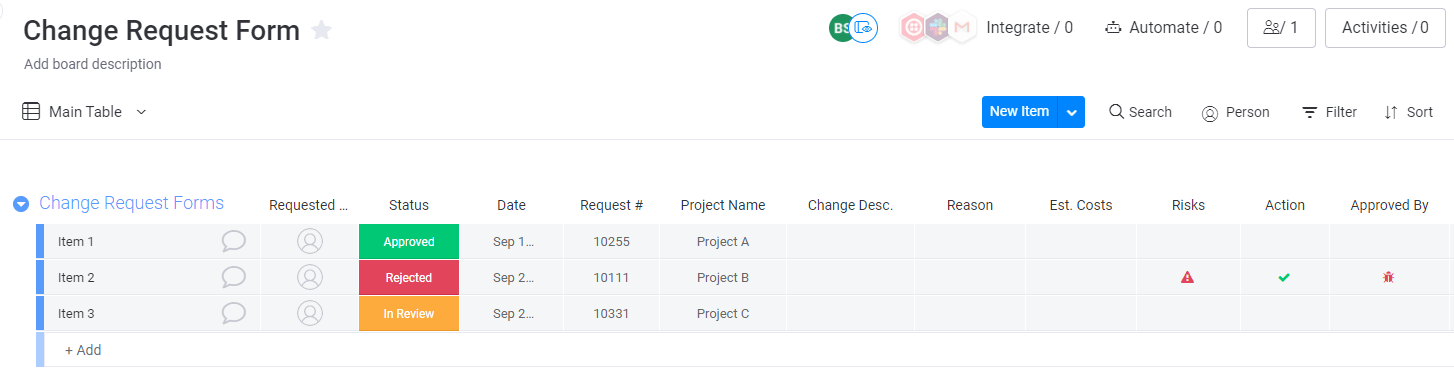This screenshot has width=1454, height=380.
Task: Change the Approved status cell of Item 1
Action: pyautogui.click(x=409, y=241)
